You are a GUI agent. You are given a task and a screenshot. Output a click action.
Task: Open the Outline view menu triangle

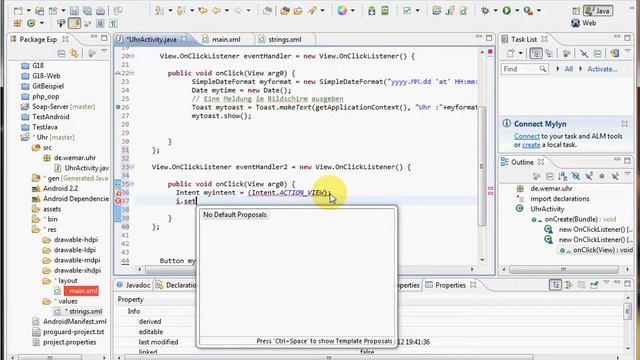point(628,174)
